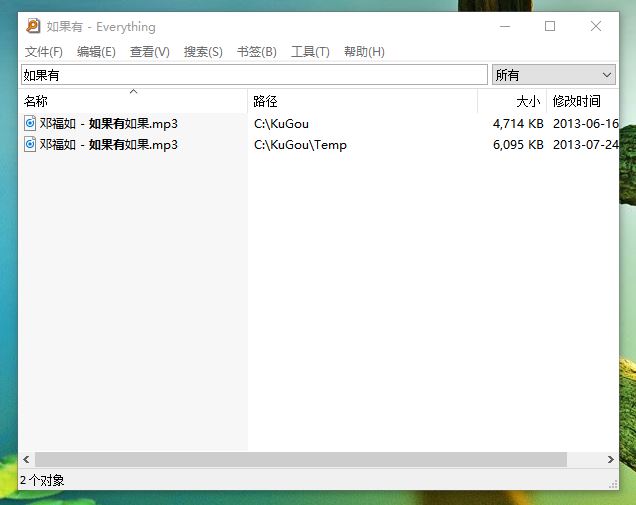Click the horizontal scrollbar thumb
This screenshot has width=636, height=505.
tap(300, 460)
